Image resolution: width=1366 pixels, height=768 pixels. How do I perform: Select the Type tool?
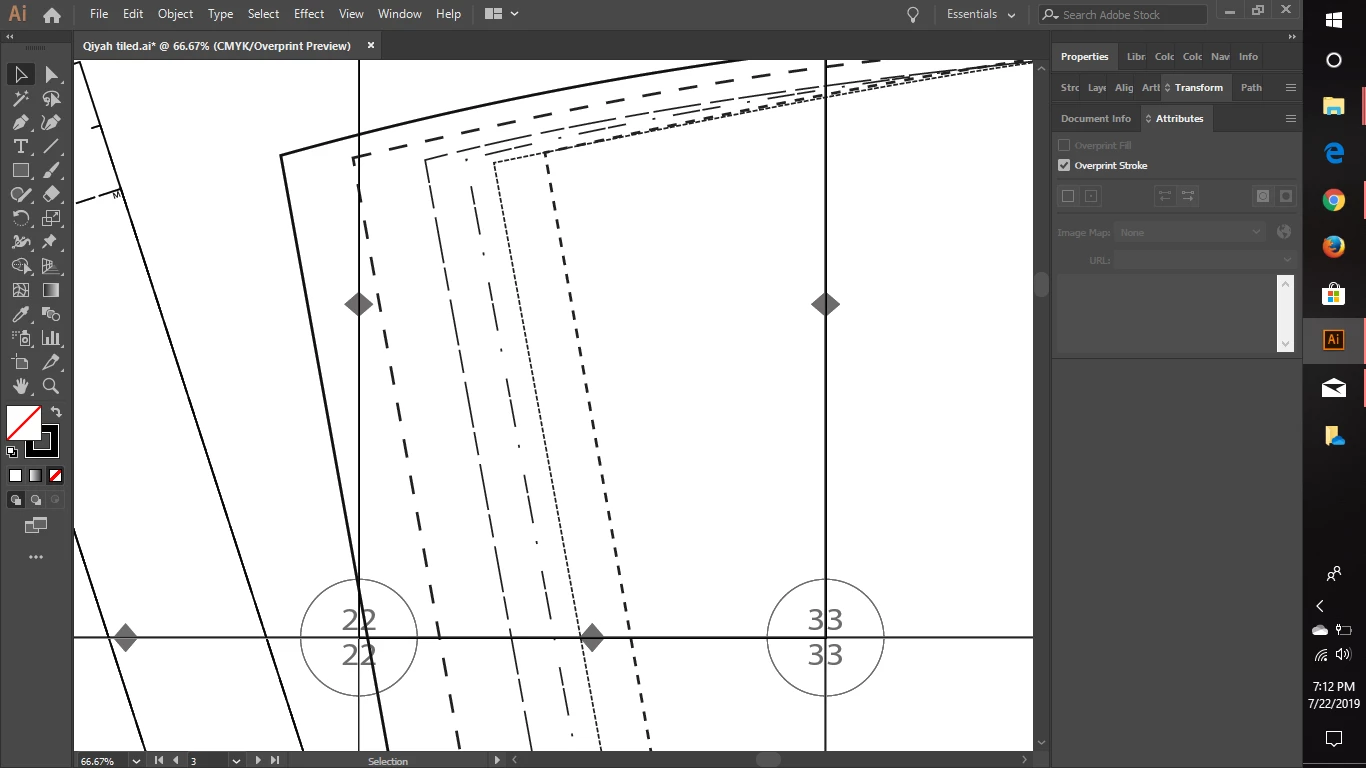pos(20,146)
